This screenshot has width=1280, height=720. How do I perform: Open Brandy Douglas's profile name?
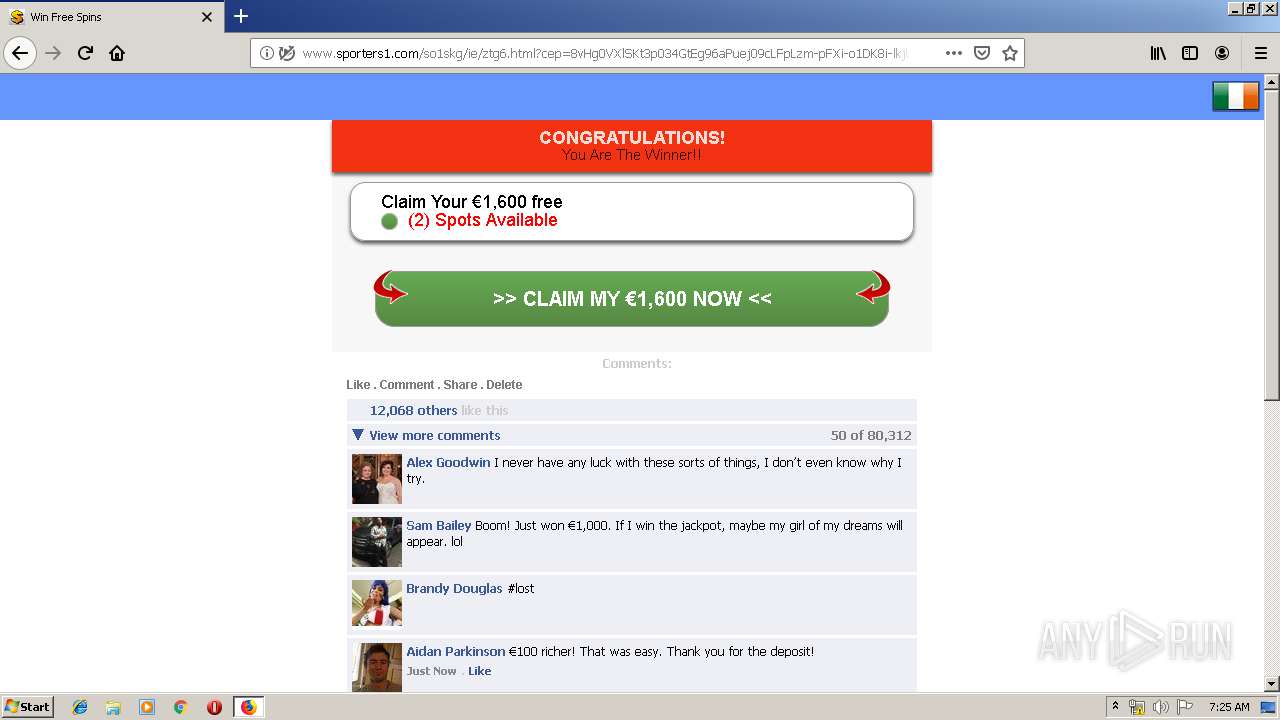(454, 589)
